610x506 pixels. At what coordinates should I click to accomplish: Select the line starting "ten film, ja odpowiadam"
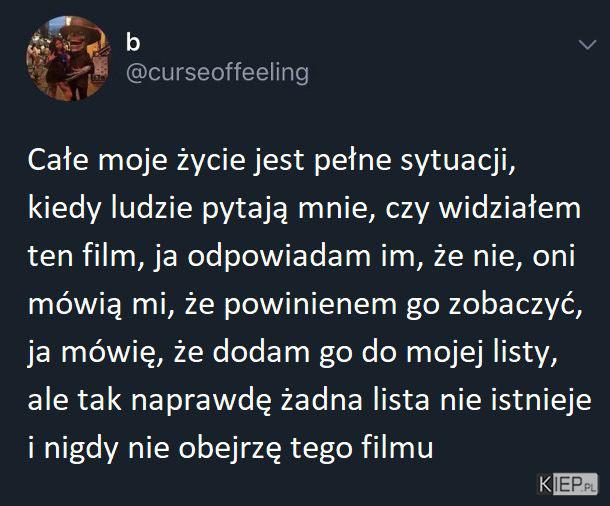click(x=301, y=257)
